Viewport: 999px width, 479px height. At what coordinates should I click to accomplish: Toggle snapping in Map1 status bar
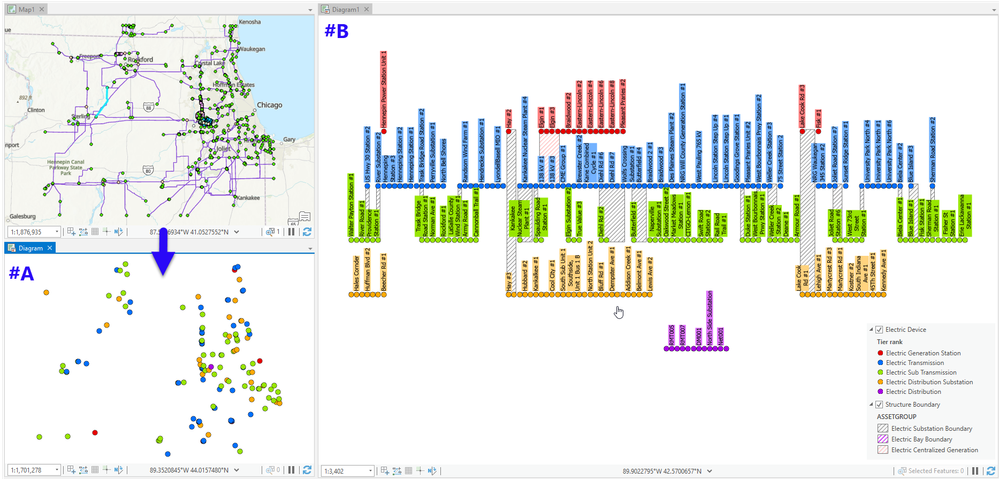pyautogui.click(x=83, y=232)
